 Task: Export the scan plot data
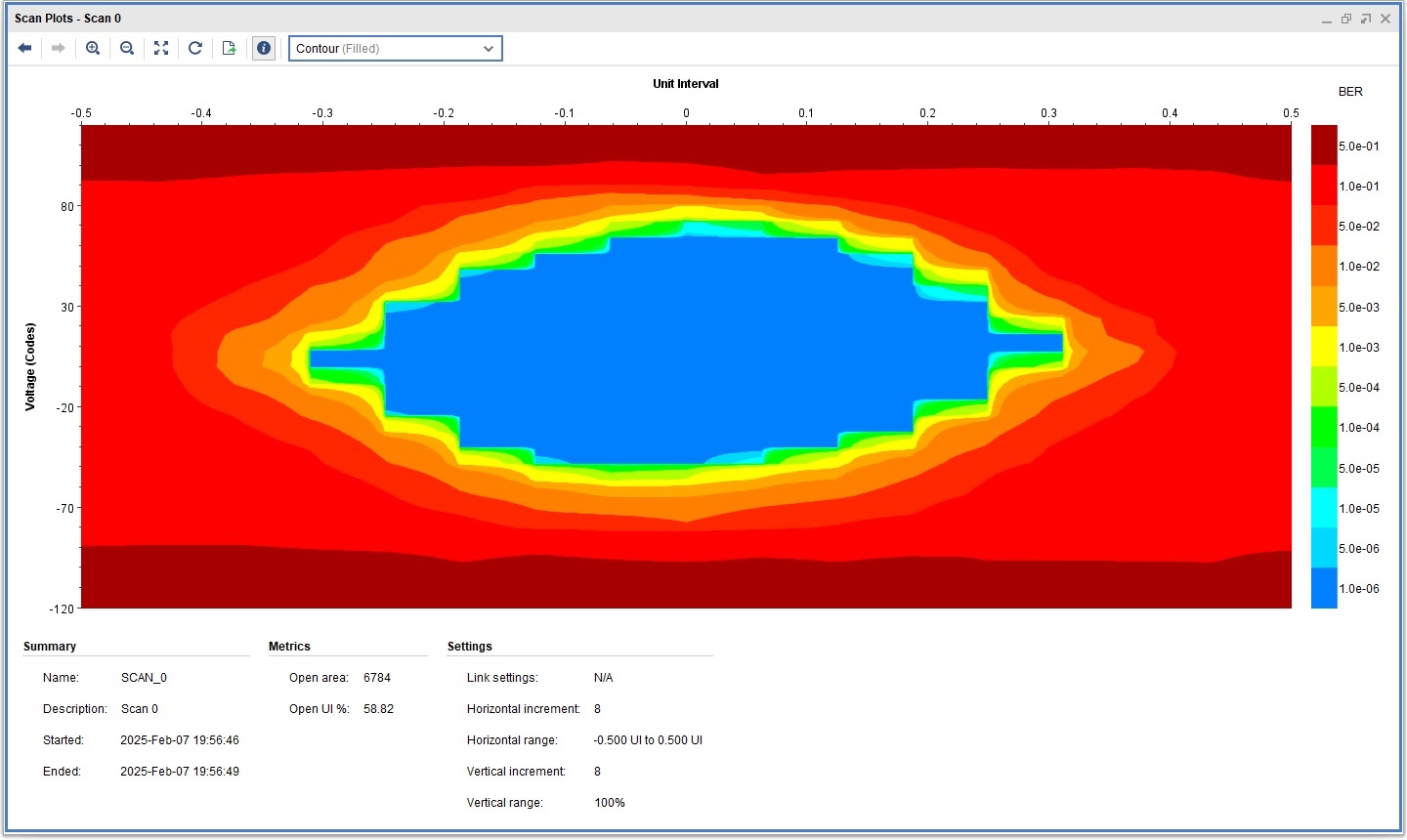[230, 48]
